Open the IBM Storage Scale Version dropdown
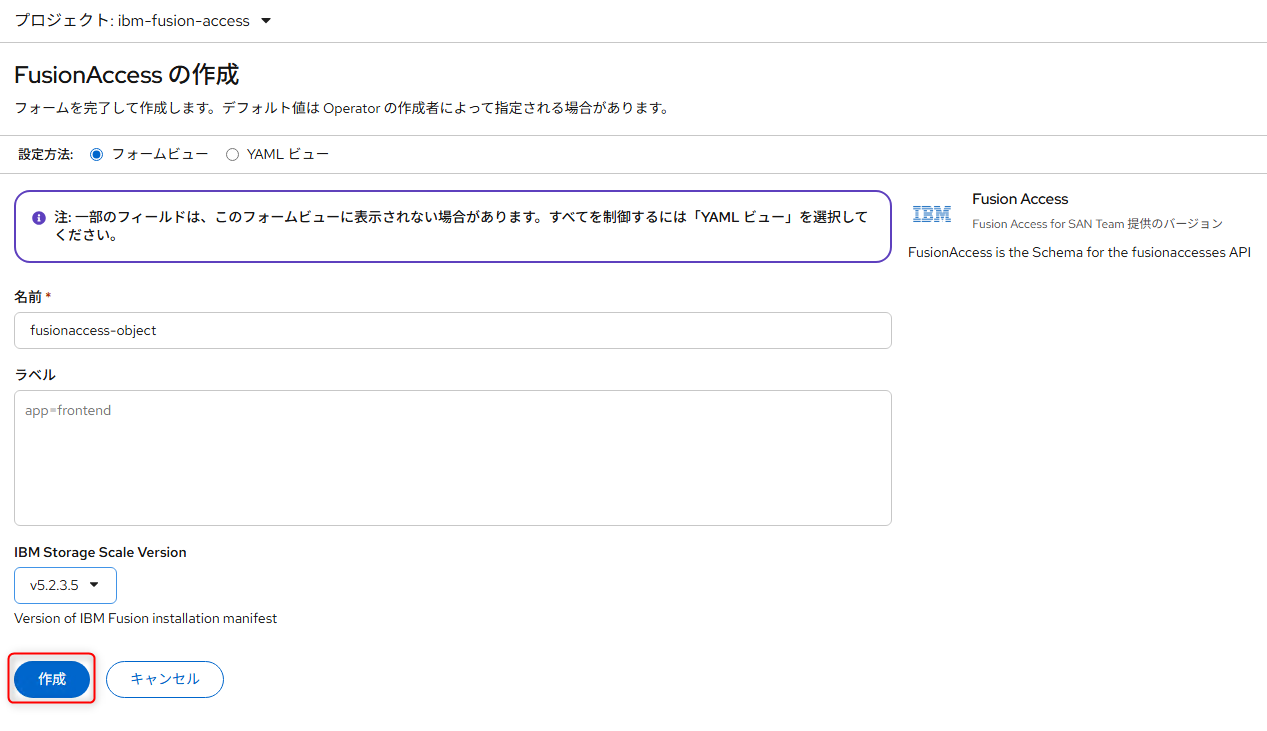 (x=65, y=585)
